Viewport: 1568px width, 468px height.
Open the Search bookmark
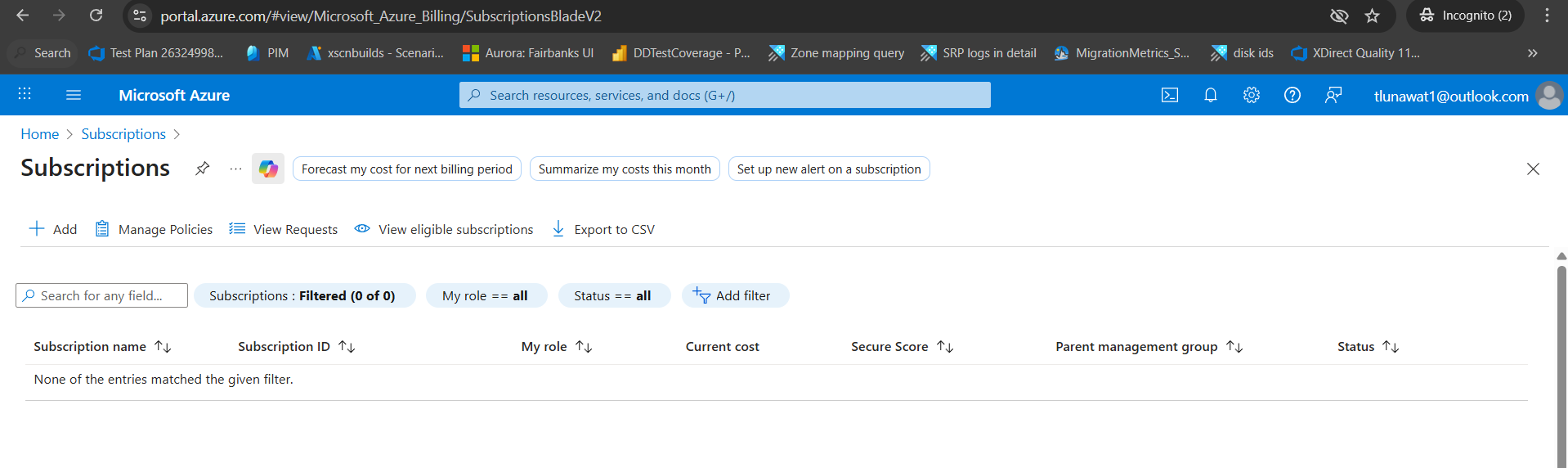(43, 53)
